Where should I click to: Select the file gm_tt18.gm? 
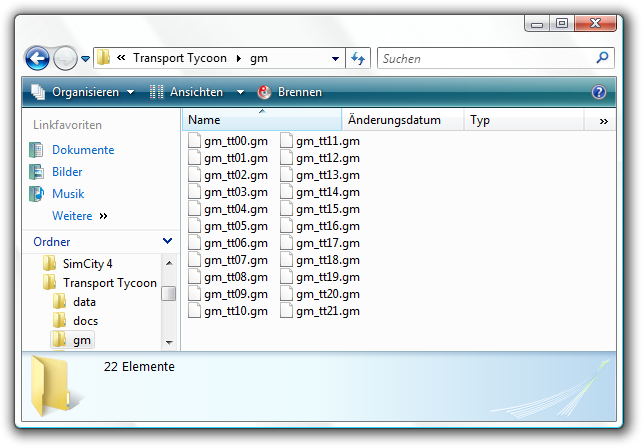coord(328,260)
